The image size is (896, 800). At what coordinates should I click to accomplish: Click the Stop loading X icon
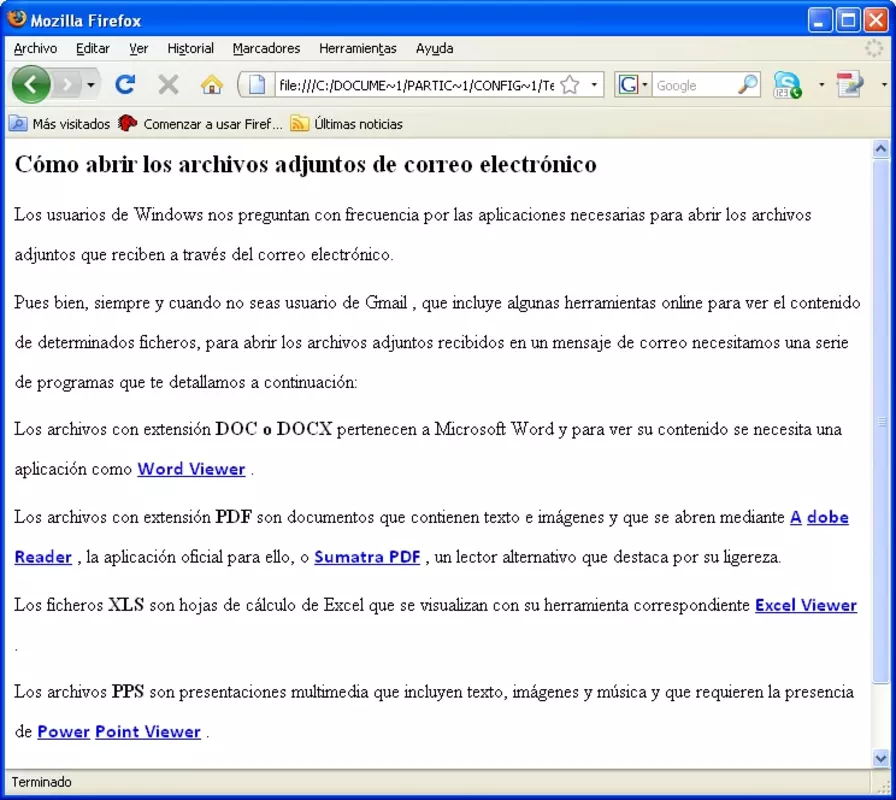pos(168,85)
